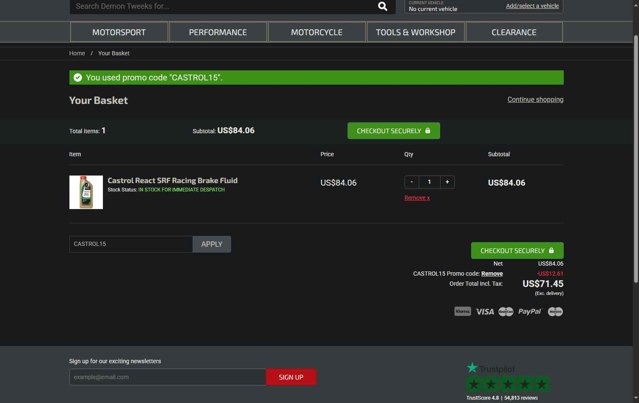Click the quantity input field

[x=429, y=182]
